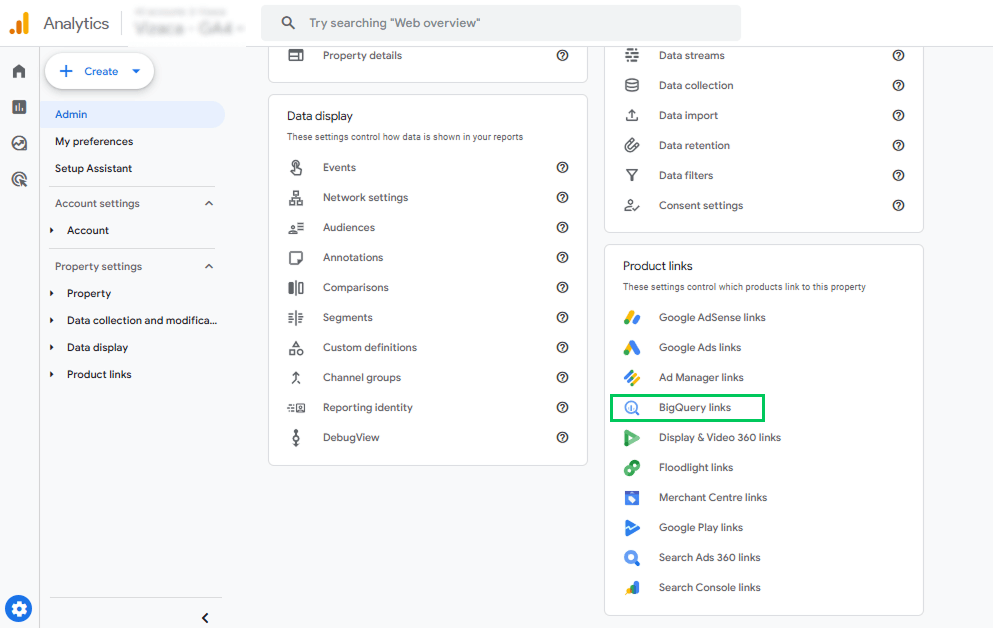Expand the Product links tree item
This screenshot has width=993, height=628.
pyautogui.click(x=52, y=374)
